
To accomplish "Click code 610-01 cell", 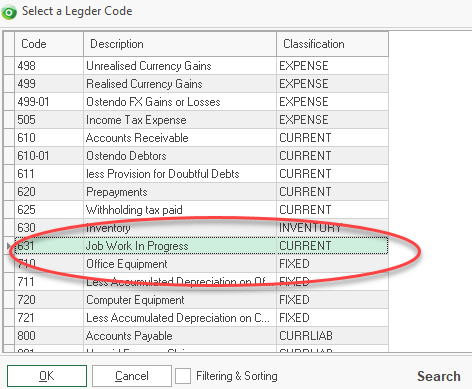I will point(49,156).
